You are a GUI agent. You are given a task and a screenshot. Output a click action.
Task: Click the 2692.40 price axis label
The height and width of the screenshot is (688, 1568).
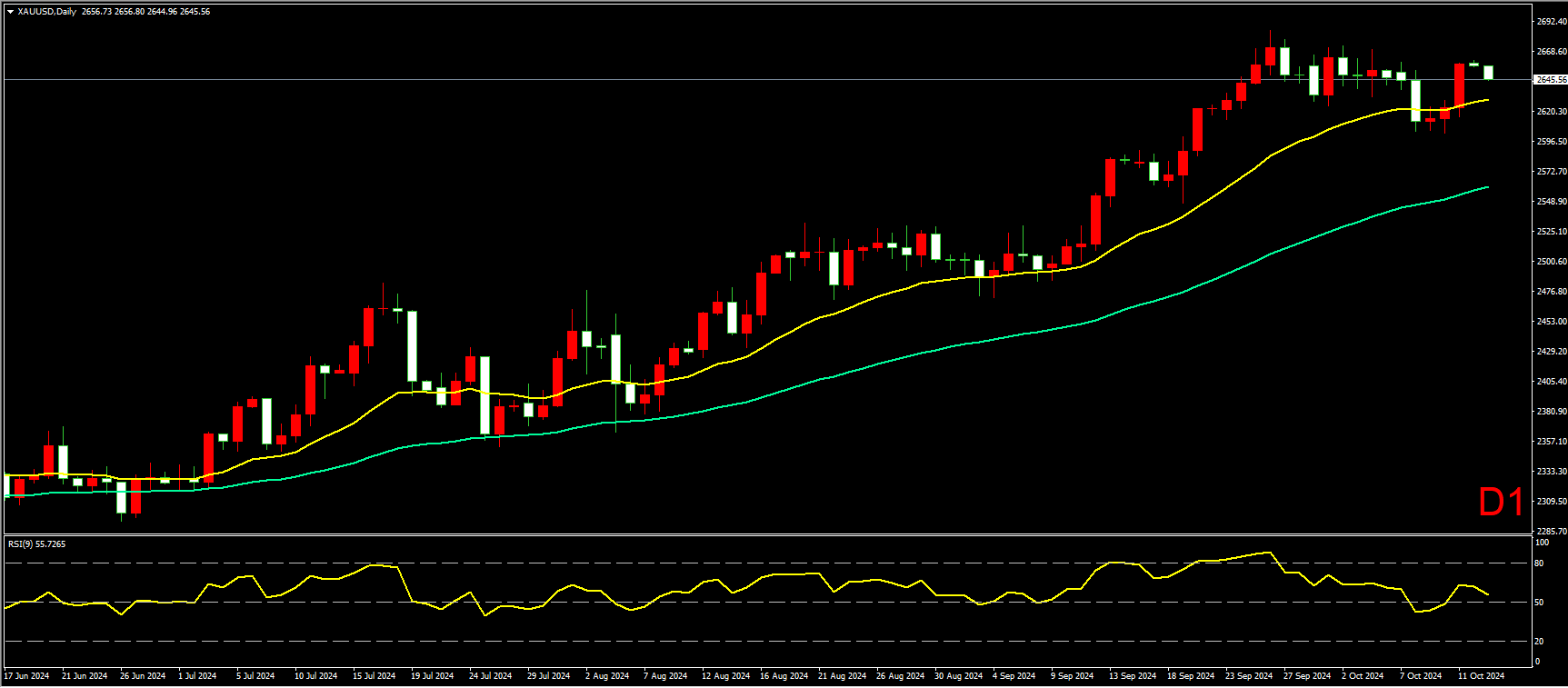point(1552,21)
